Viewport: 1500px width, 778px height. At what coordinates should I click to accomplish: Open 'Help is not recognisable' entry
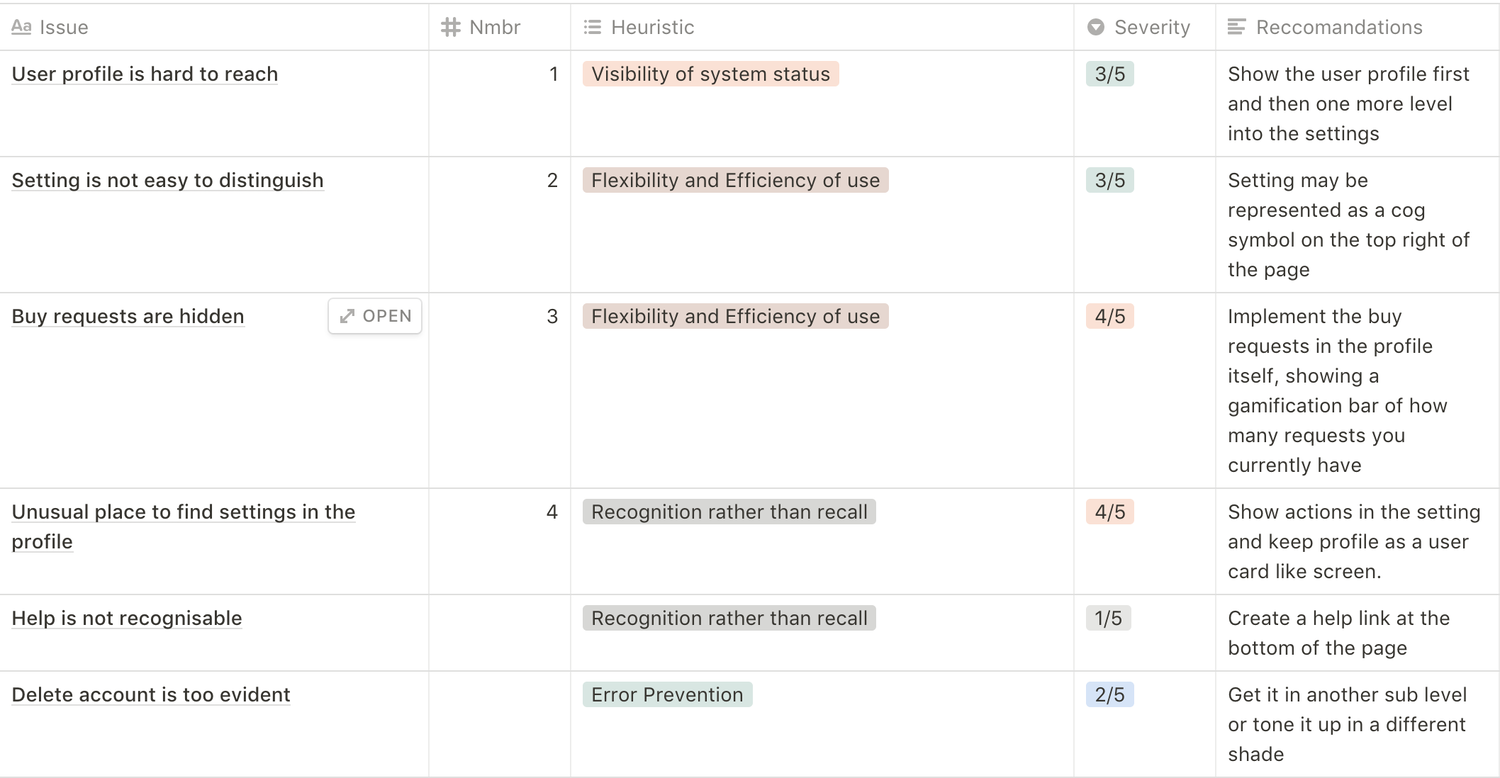click(127, 618)
